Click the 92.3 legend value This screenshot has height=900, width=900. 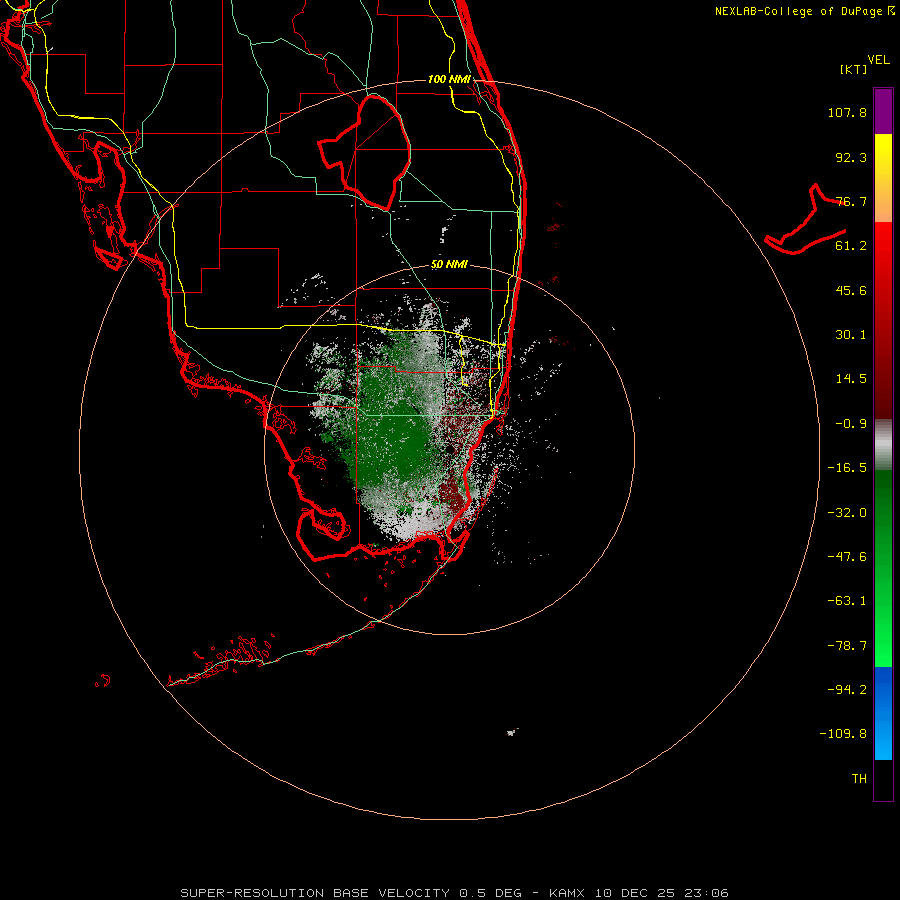(851, 157)
